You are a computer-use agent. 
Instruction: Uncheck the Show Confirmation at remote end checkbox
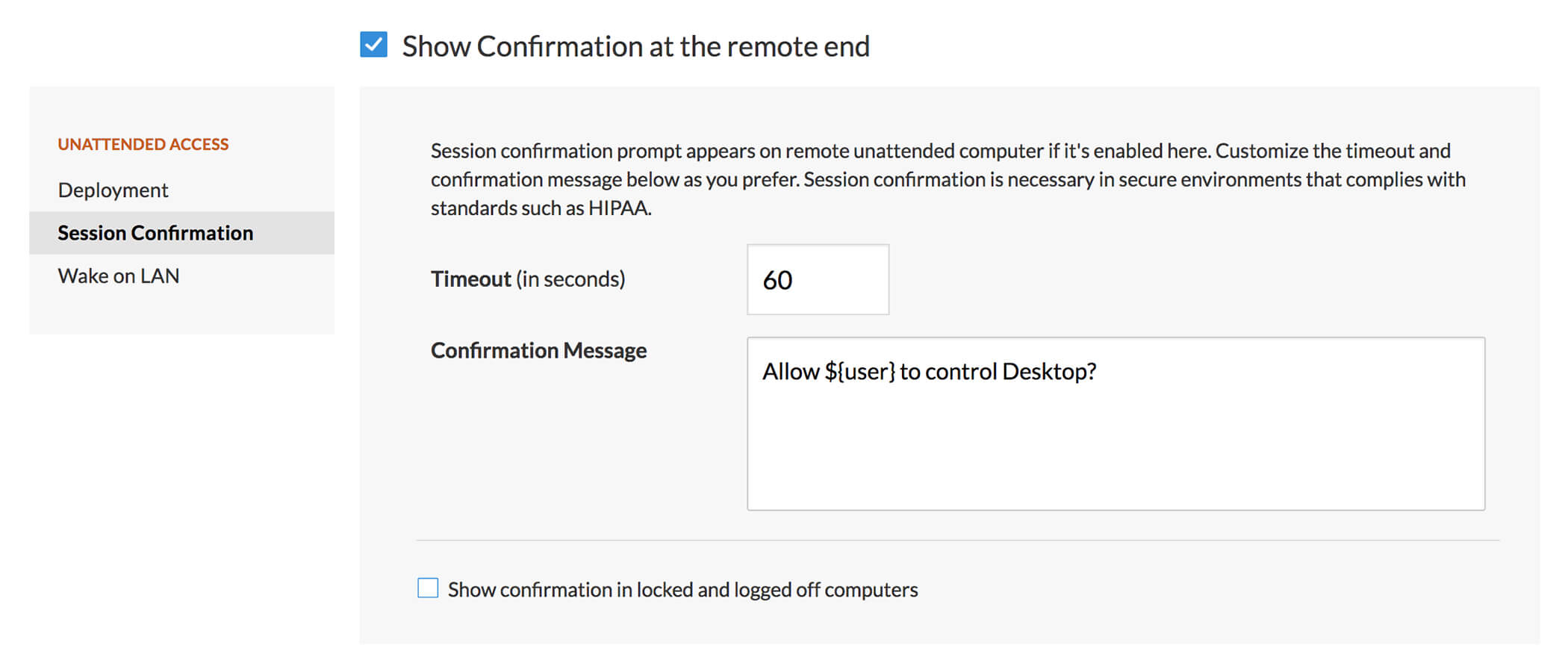point(373,45)
